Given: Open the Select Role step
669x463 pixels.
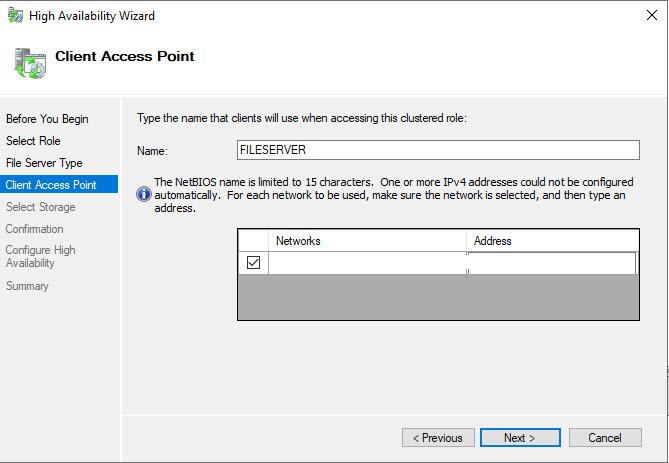Looking at the screenshot, I should point(33,141).
